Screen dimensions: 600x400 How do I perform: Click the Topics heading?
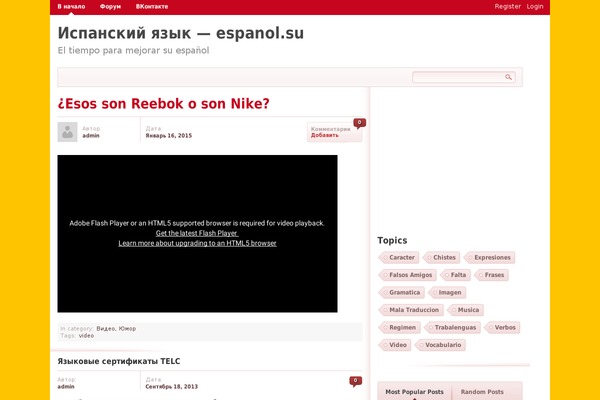pos(392,240)
